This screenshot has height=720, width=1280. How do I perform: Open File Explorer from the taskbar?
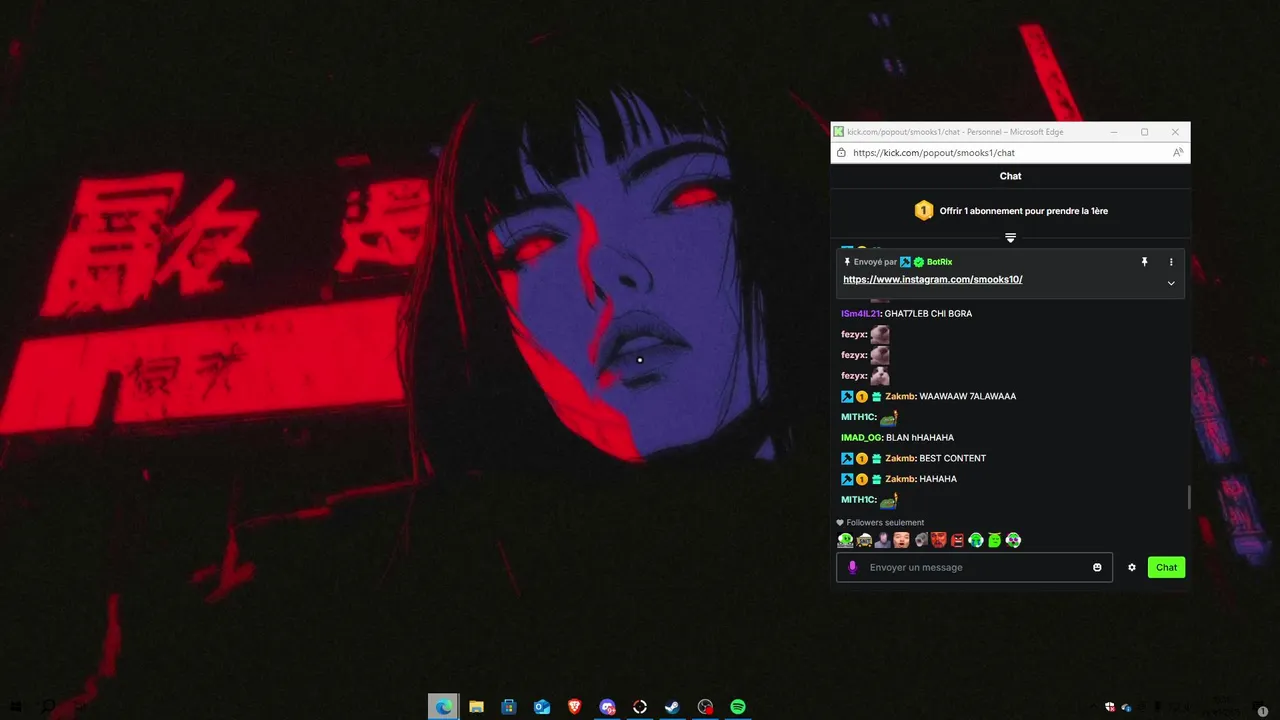(476, 707)
